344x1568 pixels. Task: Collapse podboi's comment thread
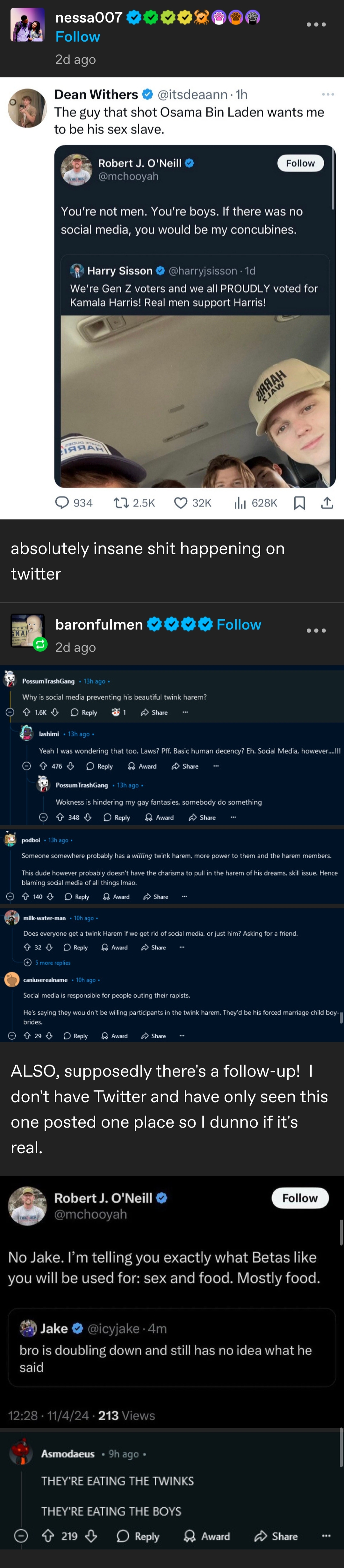(10, 897)
